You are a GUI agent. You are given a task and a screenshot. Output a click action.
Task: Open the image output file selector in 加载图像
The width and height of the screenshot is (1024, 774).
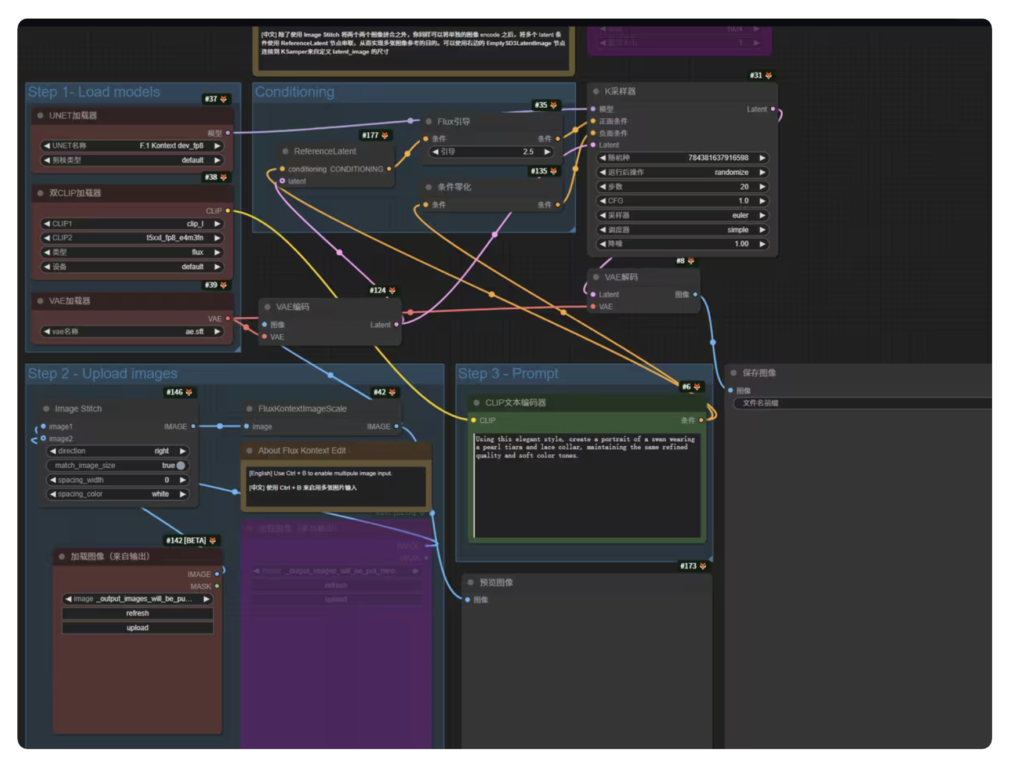click(137, 599)
